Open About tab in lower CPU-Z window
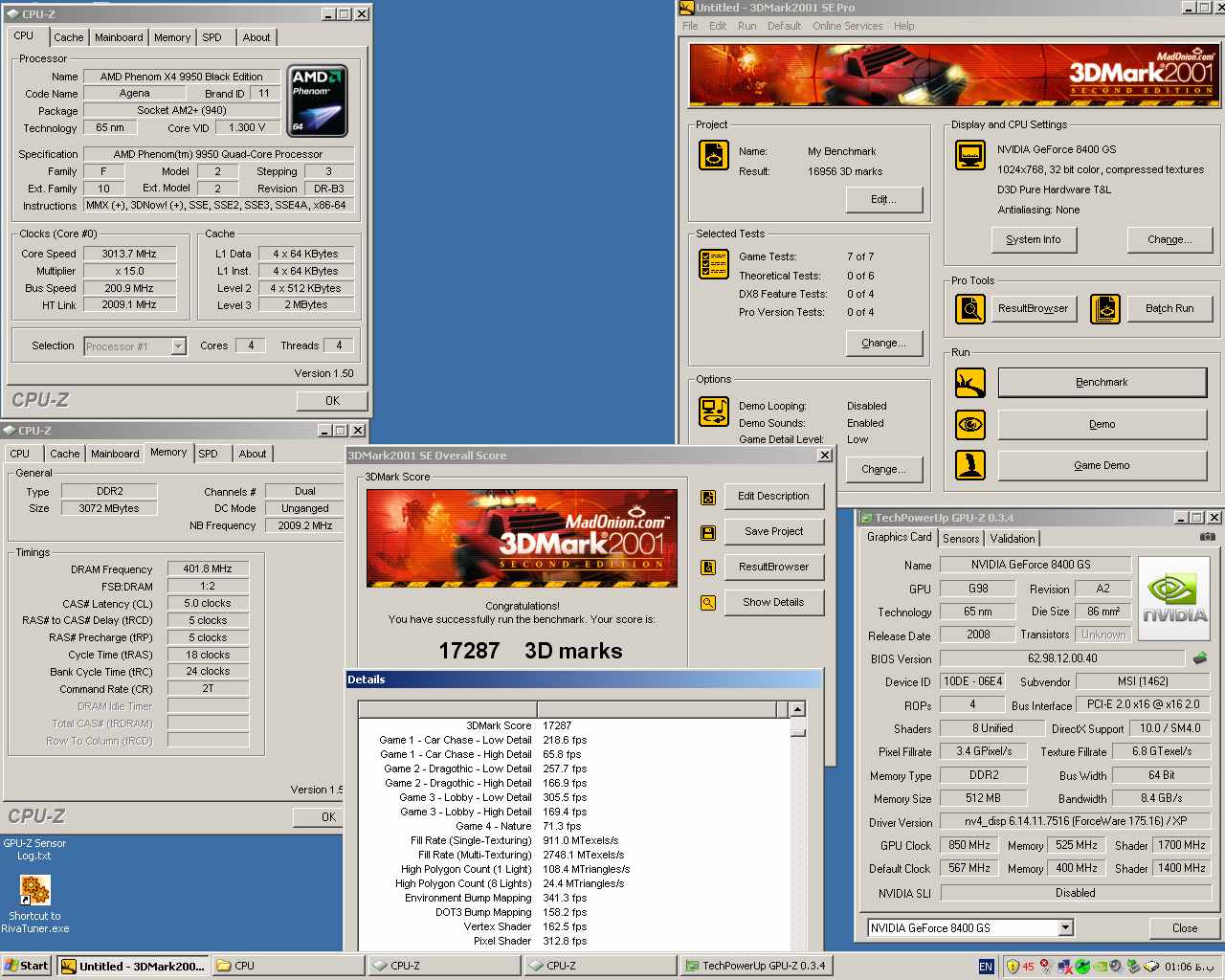 coord(253,454)
